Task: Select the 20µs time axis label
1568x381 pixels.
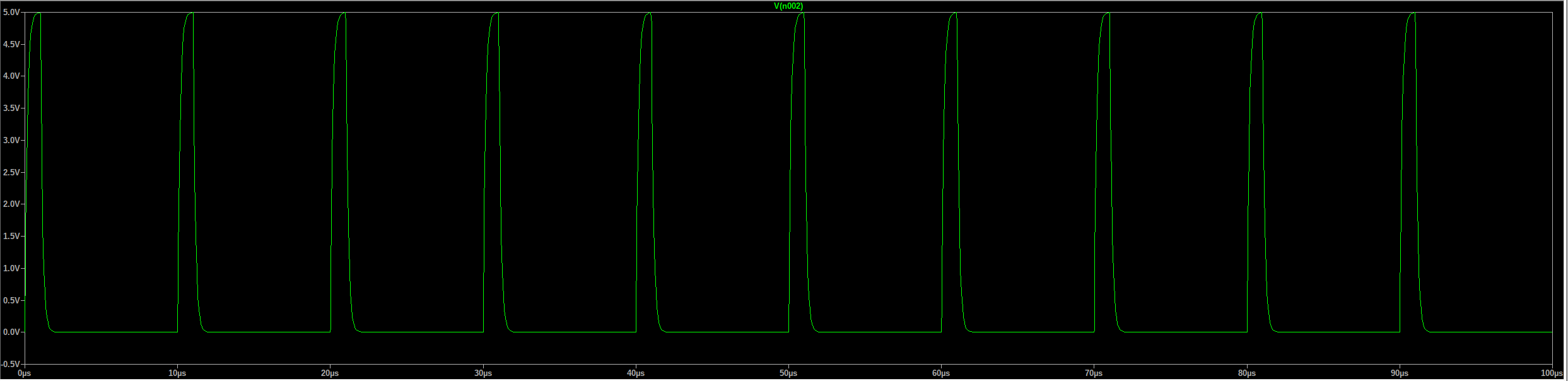Action: 330,373
